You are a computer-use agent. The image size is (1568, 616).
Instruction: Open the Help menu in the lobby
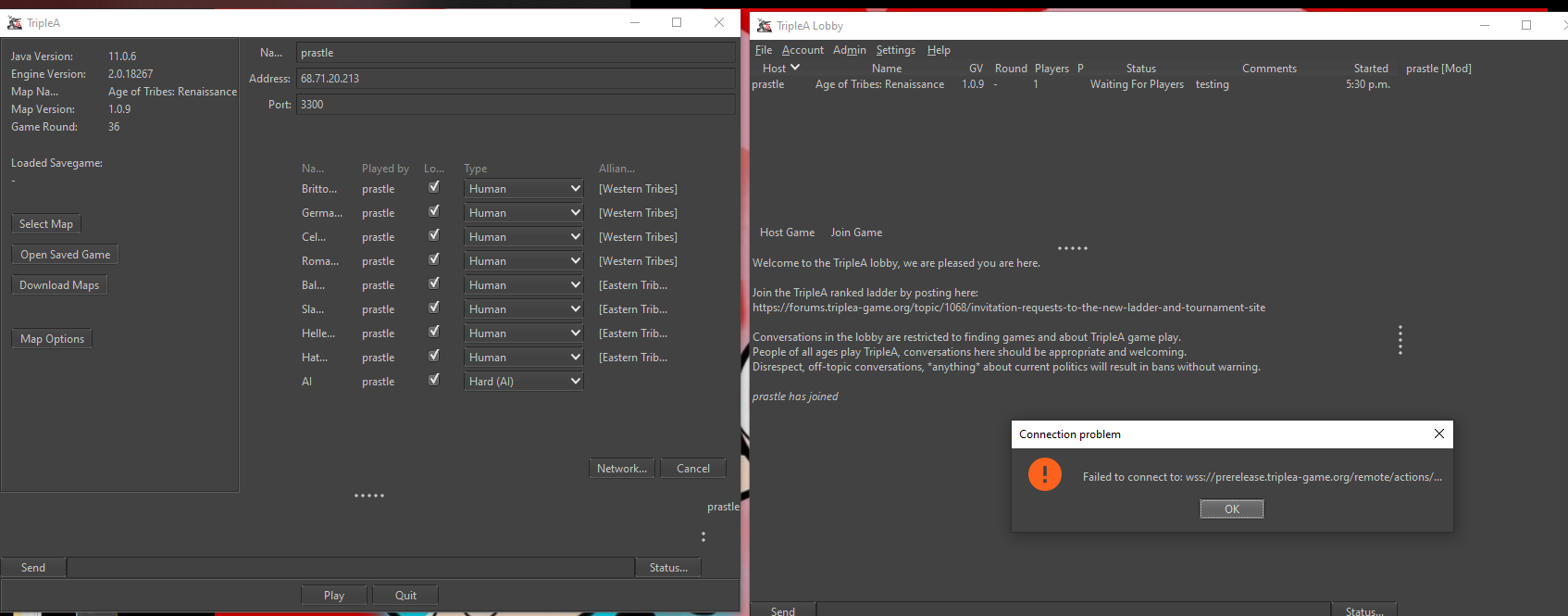click(939, 50)
